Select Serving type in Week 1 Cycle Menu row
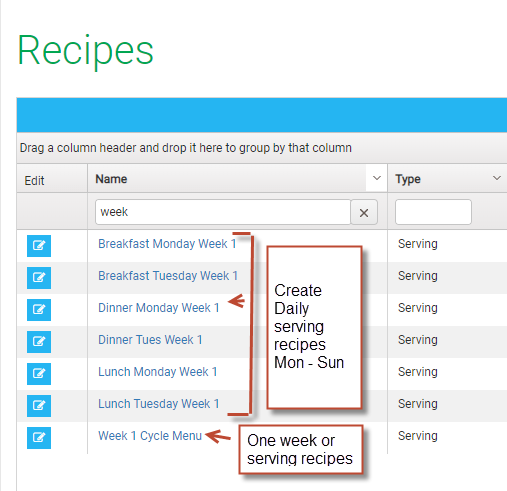Screen dimensions: 507x491 click(x=418, y=436)
